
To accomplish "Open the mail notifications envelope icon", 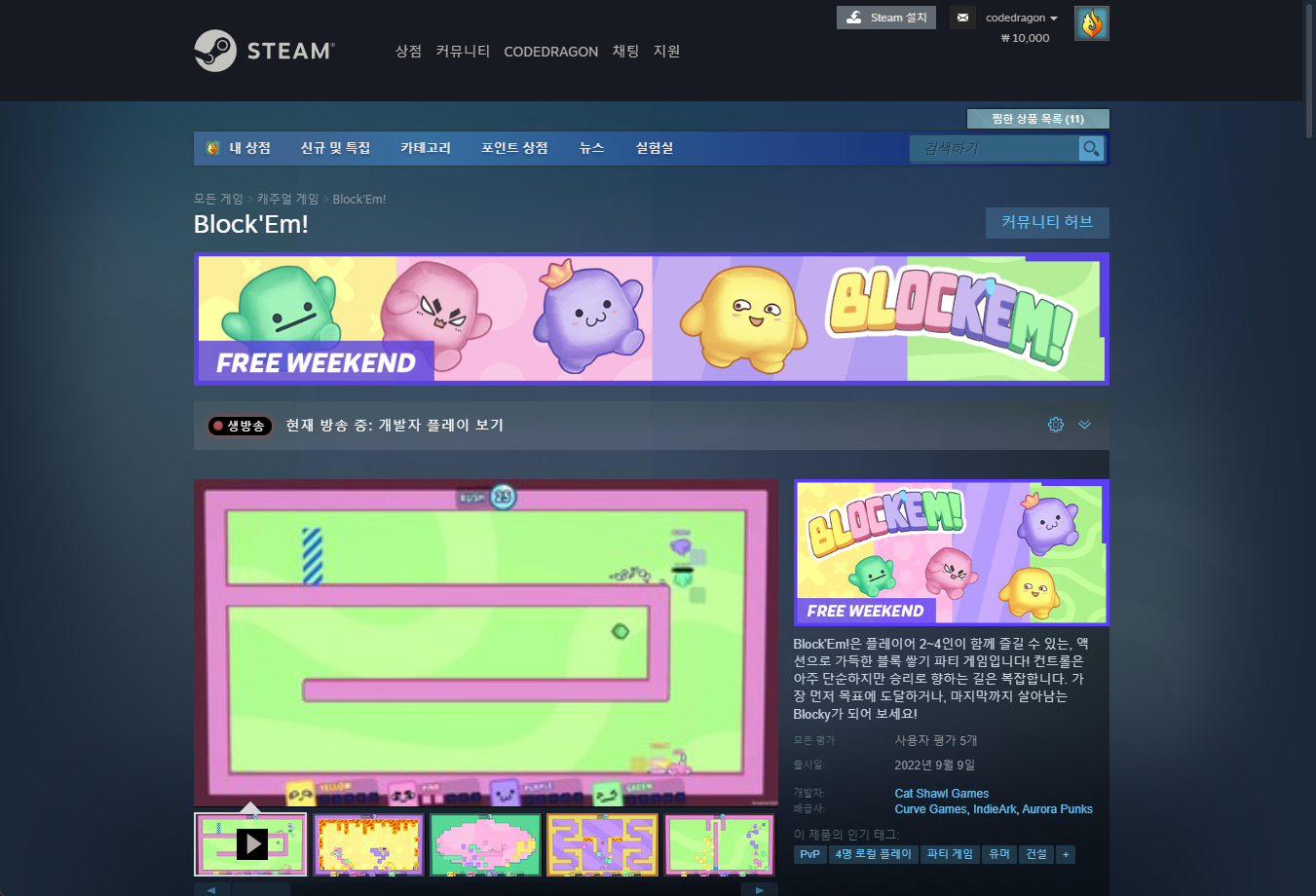I will coord(962,18).
